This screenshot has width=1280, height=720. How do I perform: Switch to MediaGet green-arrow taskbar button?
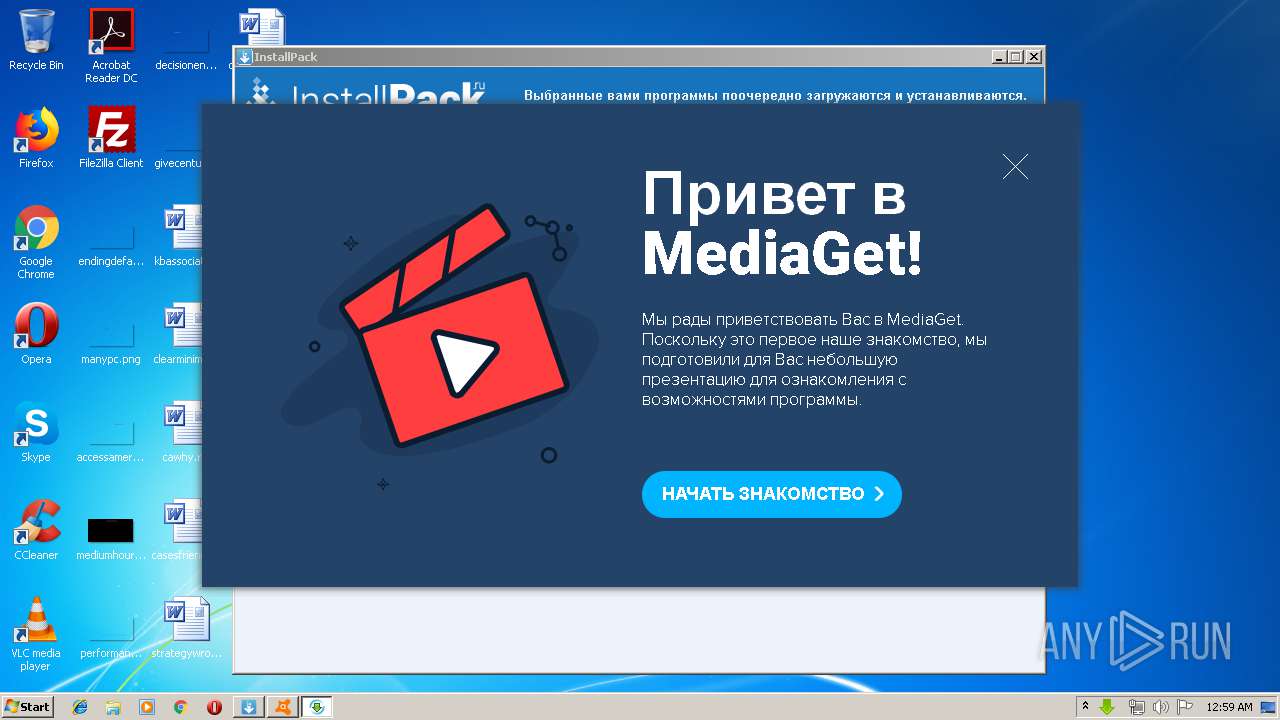(x=317, y=707)
